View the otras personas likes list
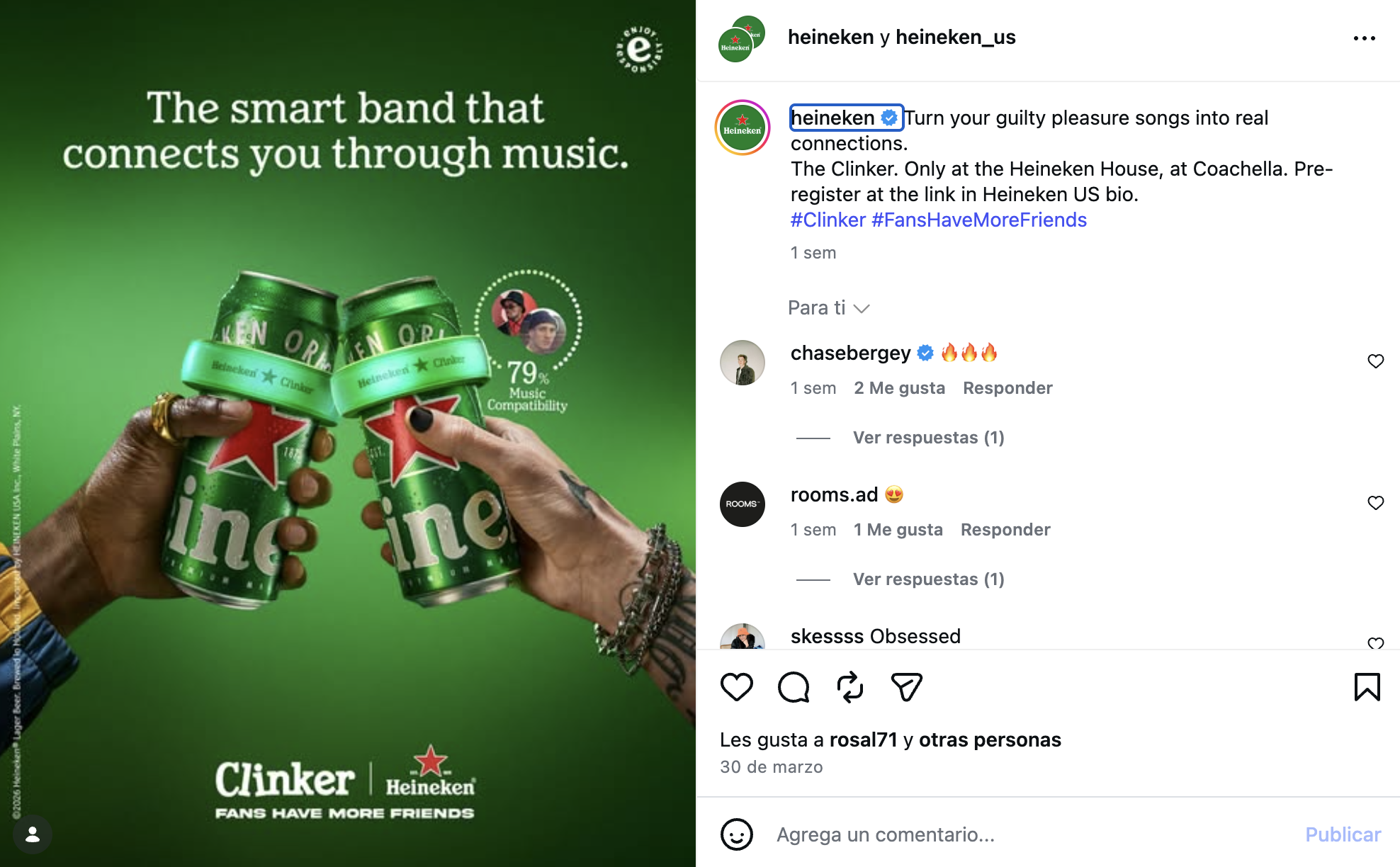This screenshot has height=867, width=1400. pyautogui.click(x=990, y=739)
